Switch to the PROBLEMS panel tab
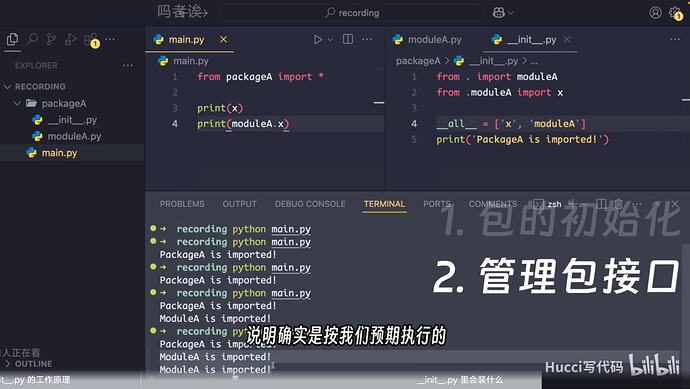Screen dimensions: 690x389 (x=182, y=204)
